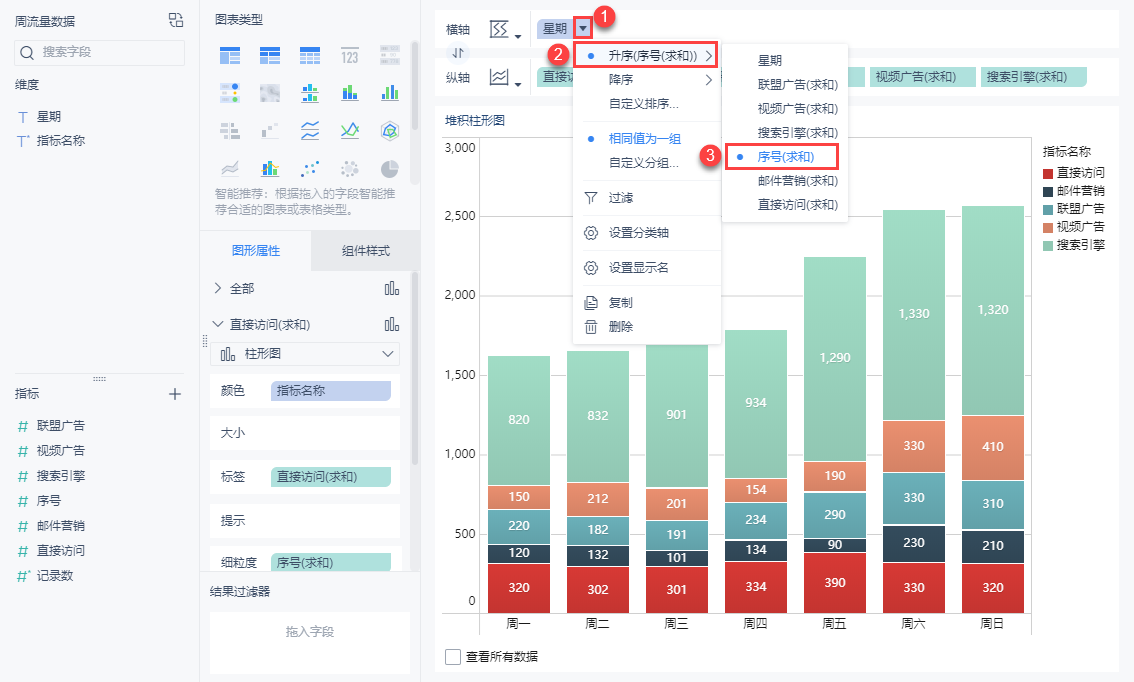Pick 邮件营销(求和) in the sort submenu
This screenshot has height=682, width=1134.
[798, 181]
